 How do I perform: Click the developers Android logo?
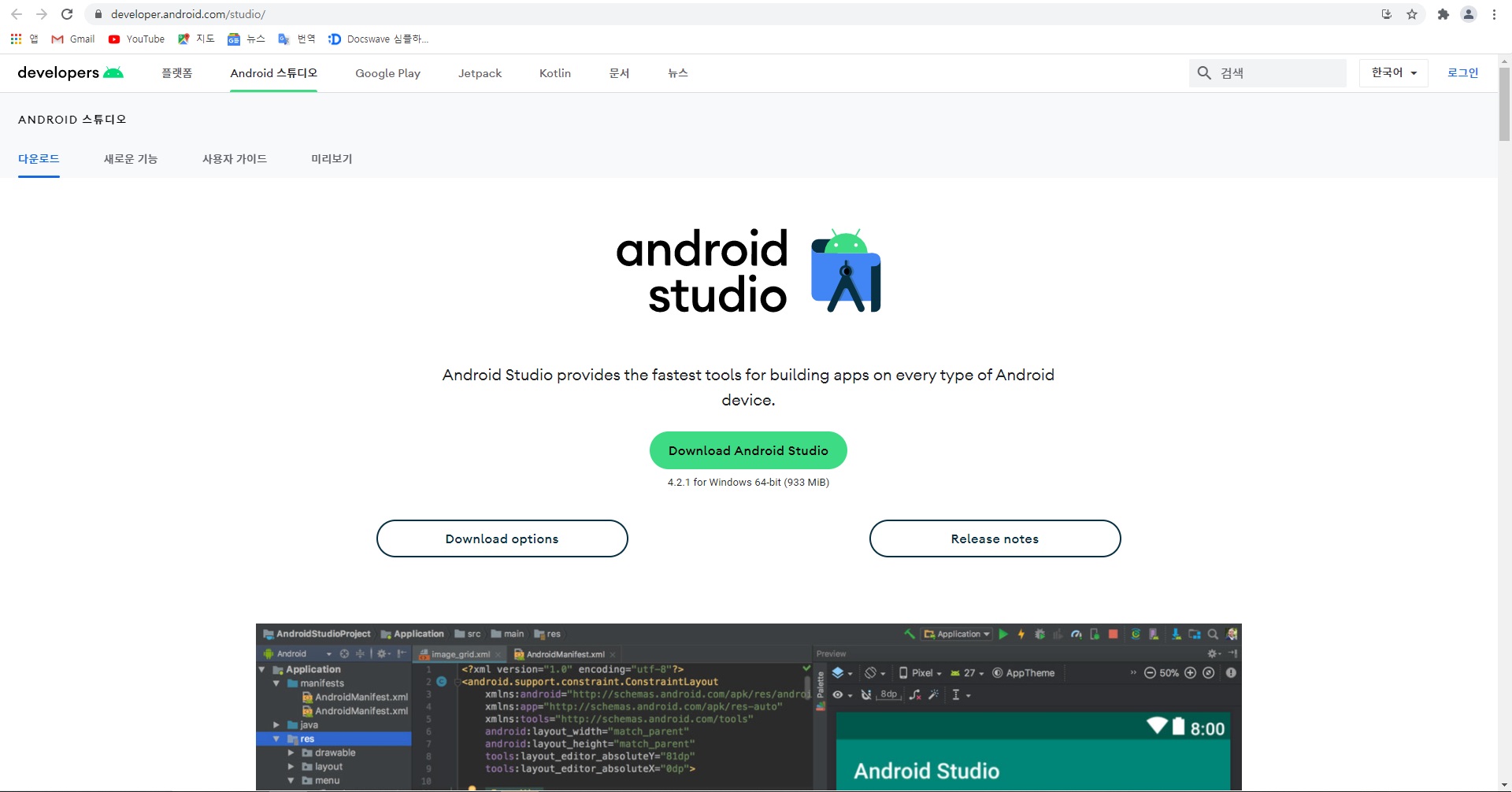[71, 72]
